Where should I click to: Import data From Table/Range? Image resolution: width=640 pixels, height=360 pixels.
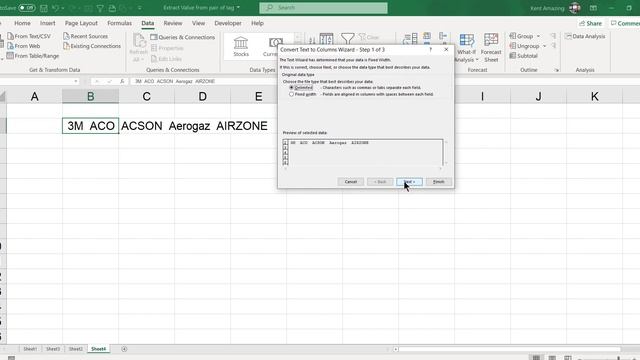(33, 56)
